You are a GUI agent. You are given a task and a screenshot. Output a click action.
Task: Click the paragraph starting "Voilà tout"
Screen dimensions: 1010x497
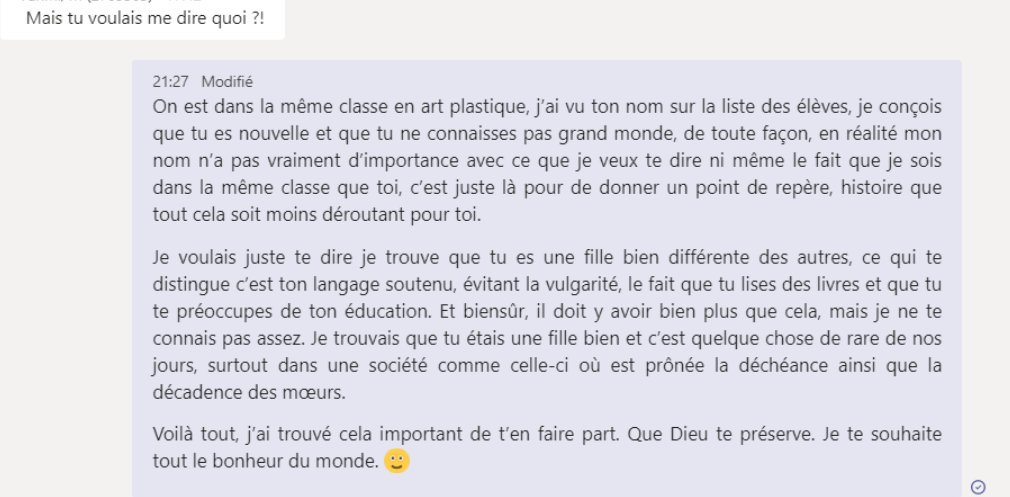[547, 447]
